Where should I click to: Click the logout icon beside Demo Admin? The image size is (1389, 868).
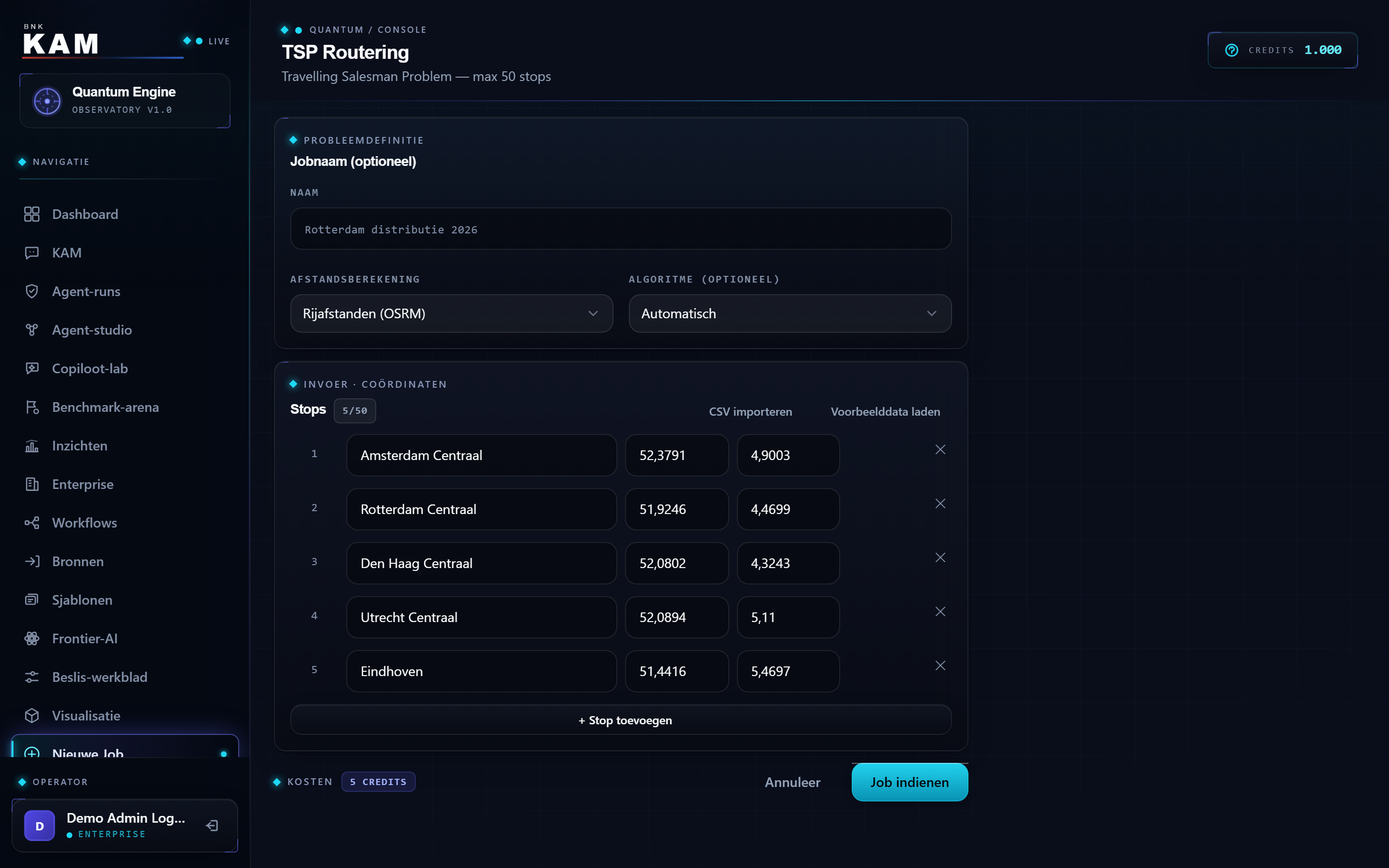point(212,826)
